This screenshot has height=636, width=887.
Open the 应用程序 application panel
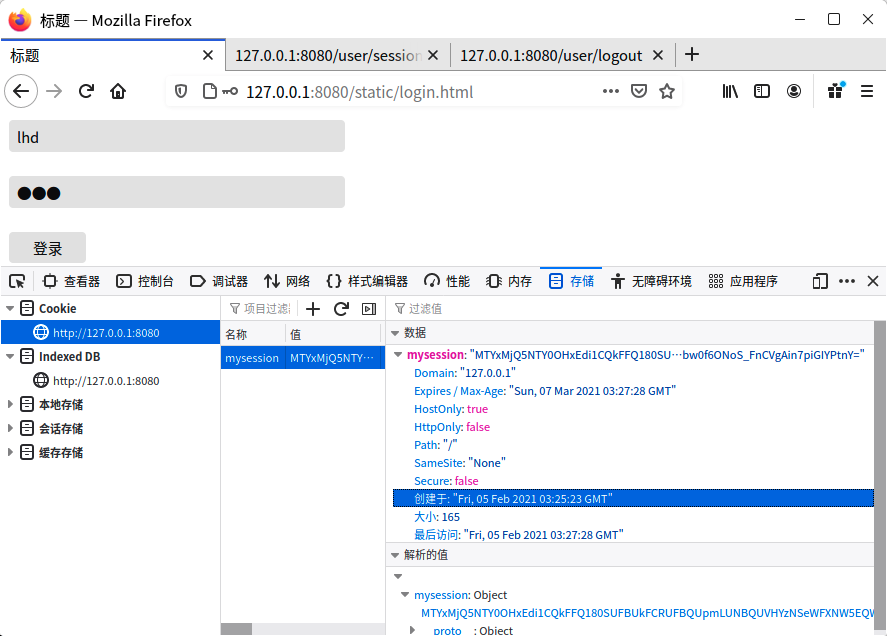point(743,281)
